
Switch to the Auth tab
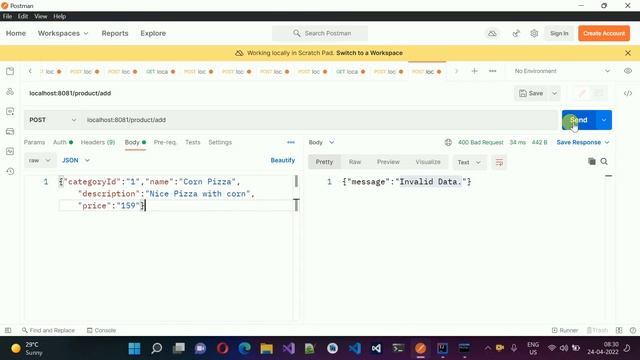[x=63, y=142]
